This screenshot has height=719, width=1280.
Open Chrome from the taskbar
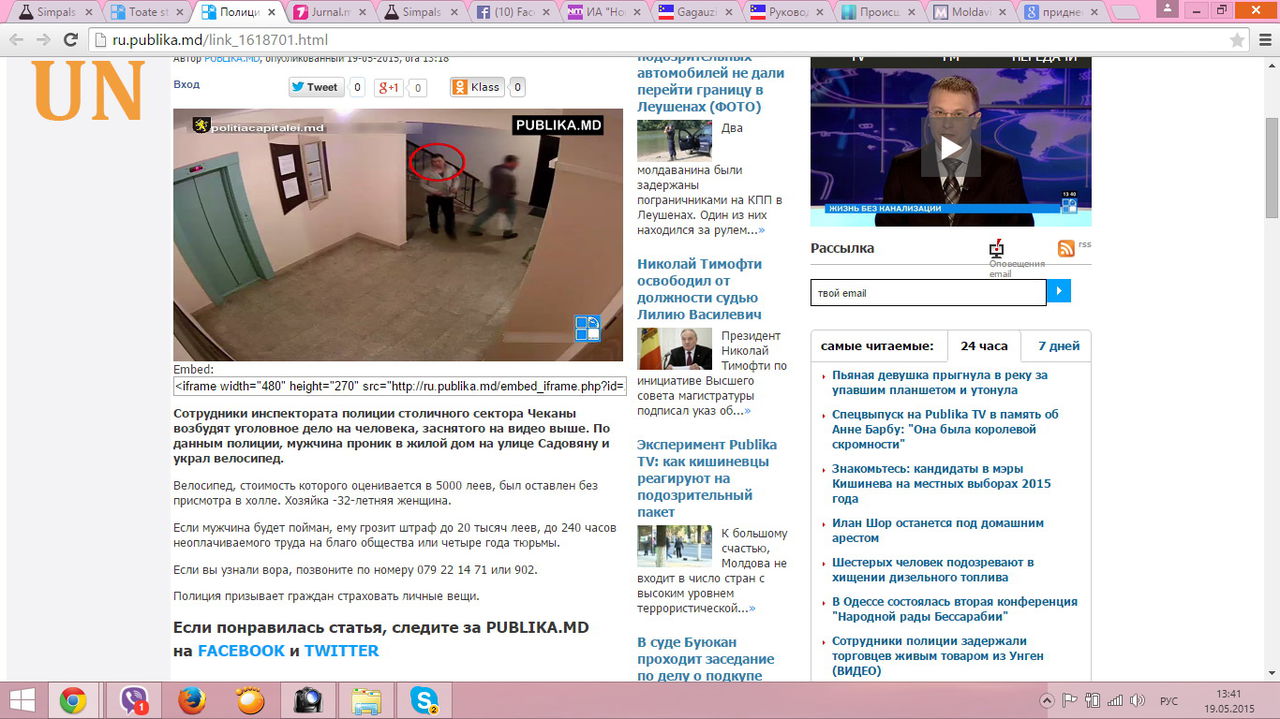click(72, 701)
